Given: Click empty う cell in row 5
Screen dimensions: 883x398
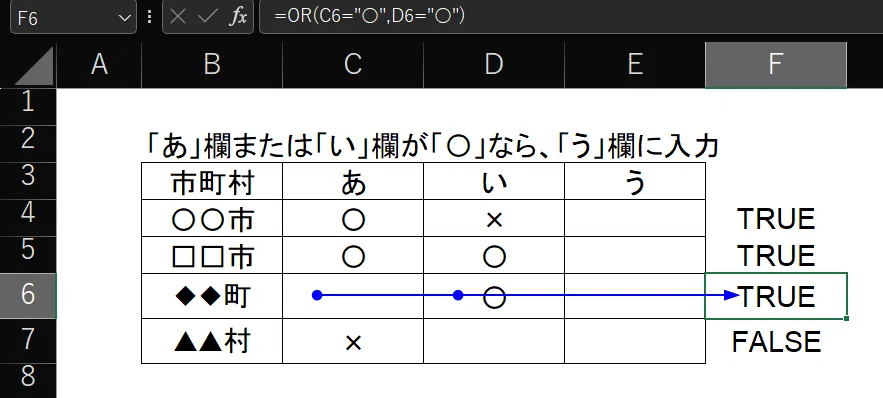Looking at the screenshot, I should [635, 256].
